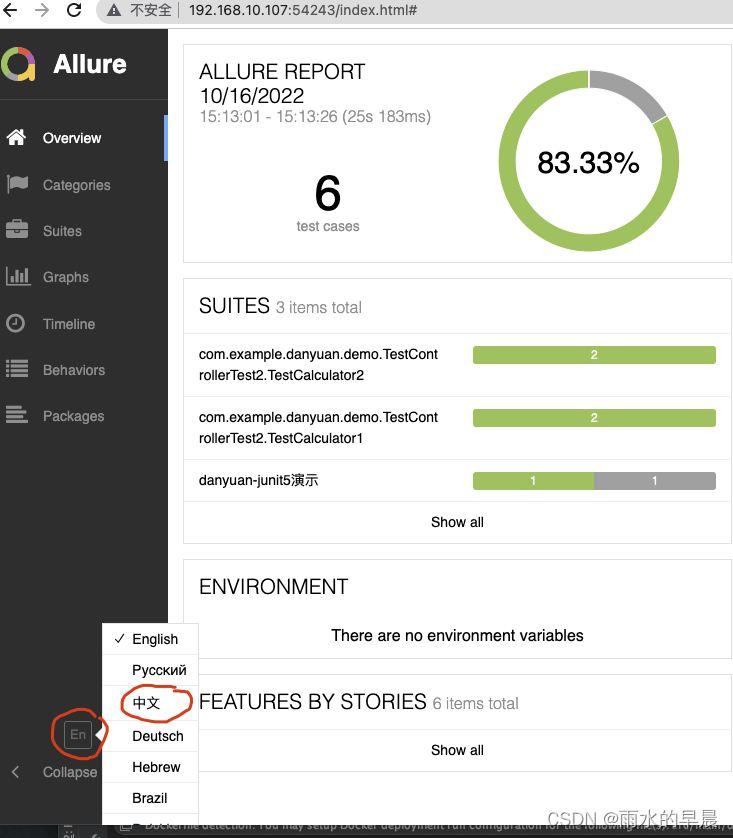This screenshot has height=838, width=733.
Task: Click the browser forward arrow
Action: click(x=42, y=10)
